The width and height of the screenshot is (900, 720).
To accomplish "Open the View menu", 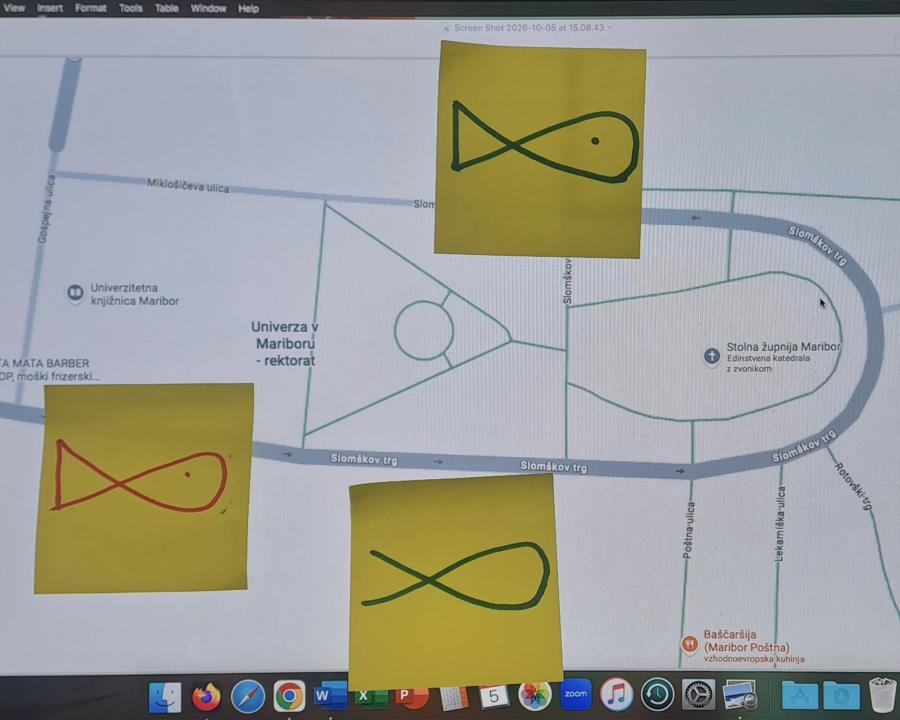I will 14,8.
